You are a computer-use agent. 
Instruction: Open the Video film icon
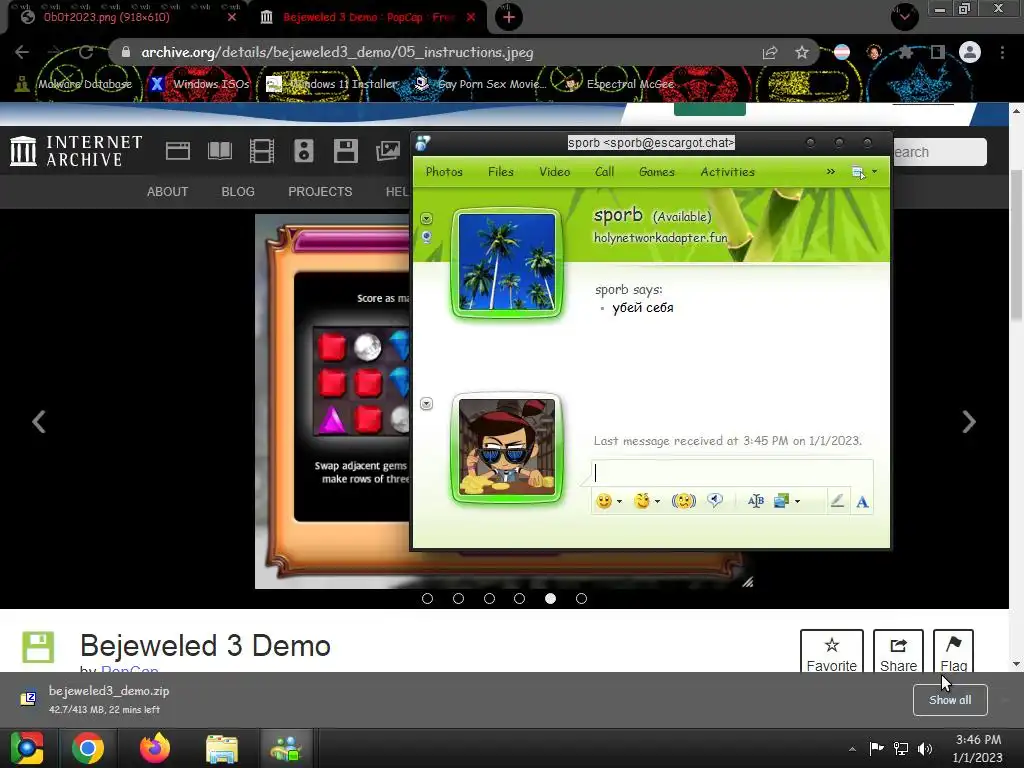(x=261, y=152)
